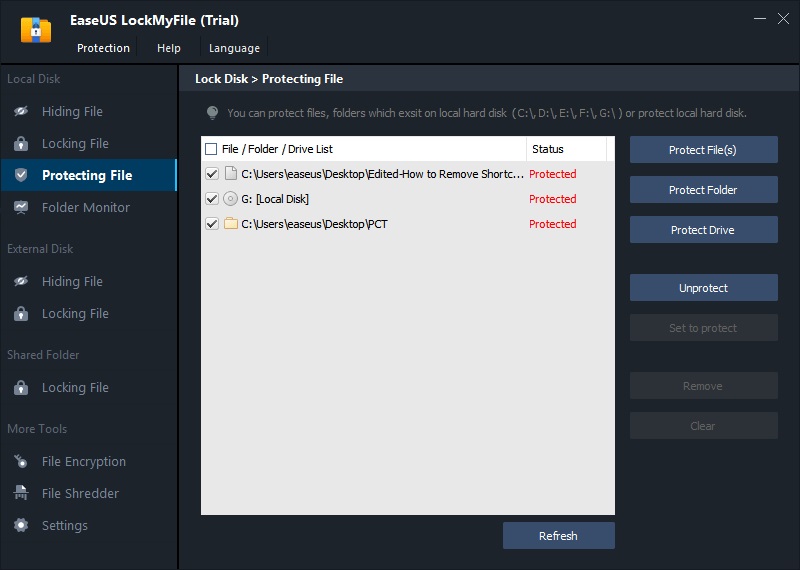Click padlock icon for Local Disk Locking File
The height and width of the screenshot is (570, 800).
(21, 143)
